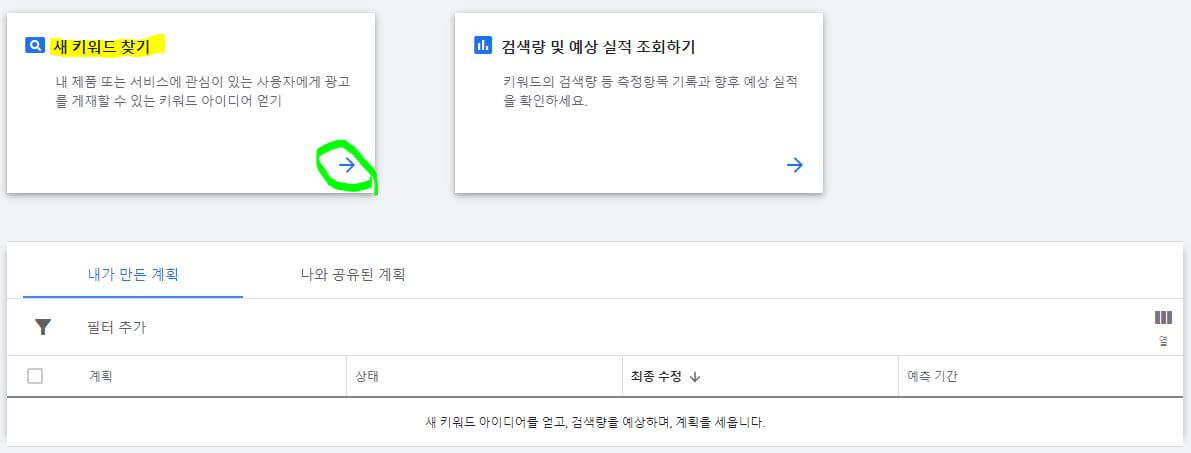Image resolution: width=1191 pixels, height=453 pixels.
Task: Open the 새 키워드 찾기 card arrow
Action: (x=346, y=165)
